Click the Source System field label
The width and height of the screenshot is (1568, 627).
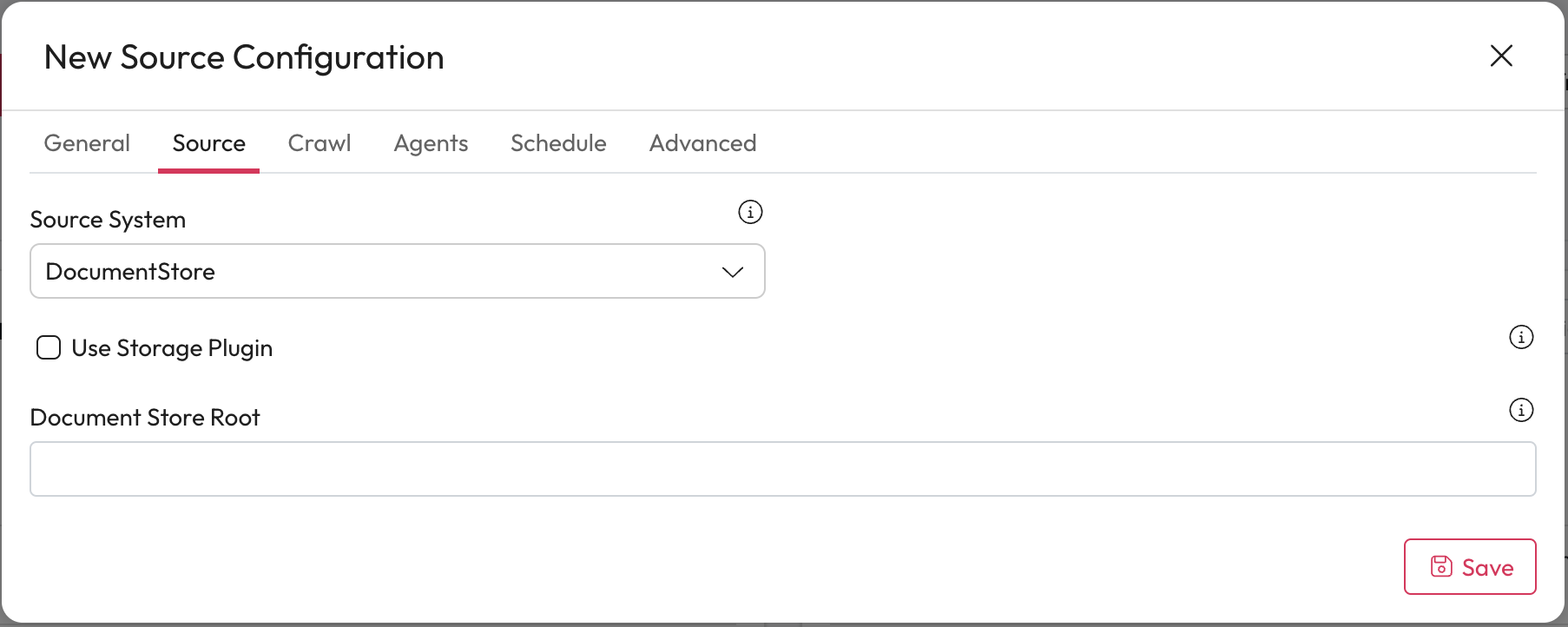click(x=108, y=220)
